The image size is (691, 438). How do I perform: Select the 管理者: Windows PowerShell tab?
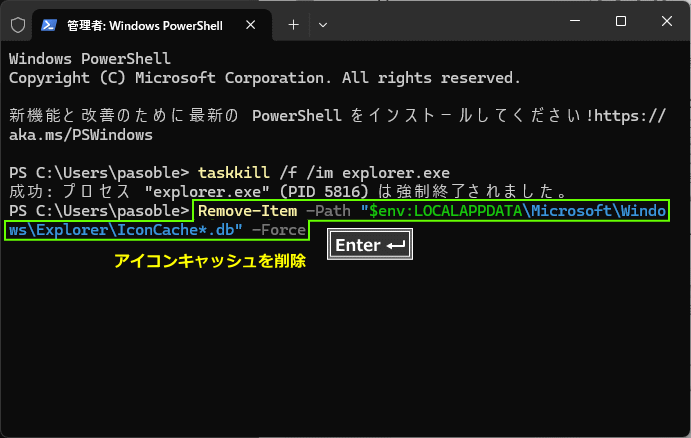pyautogui.click(x=152, y=25)
